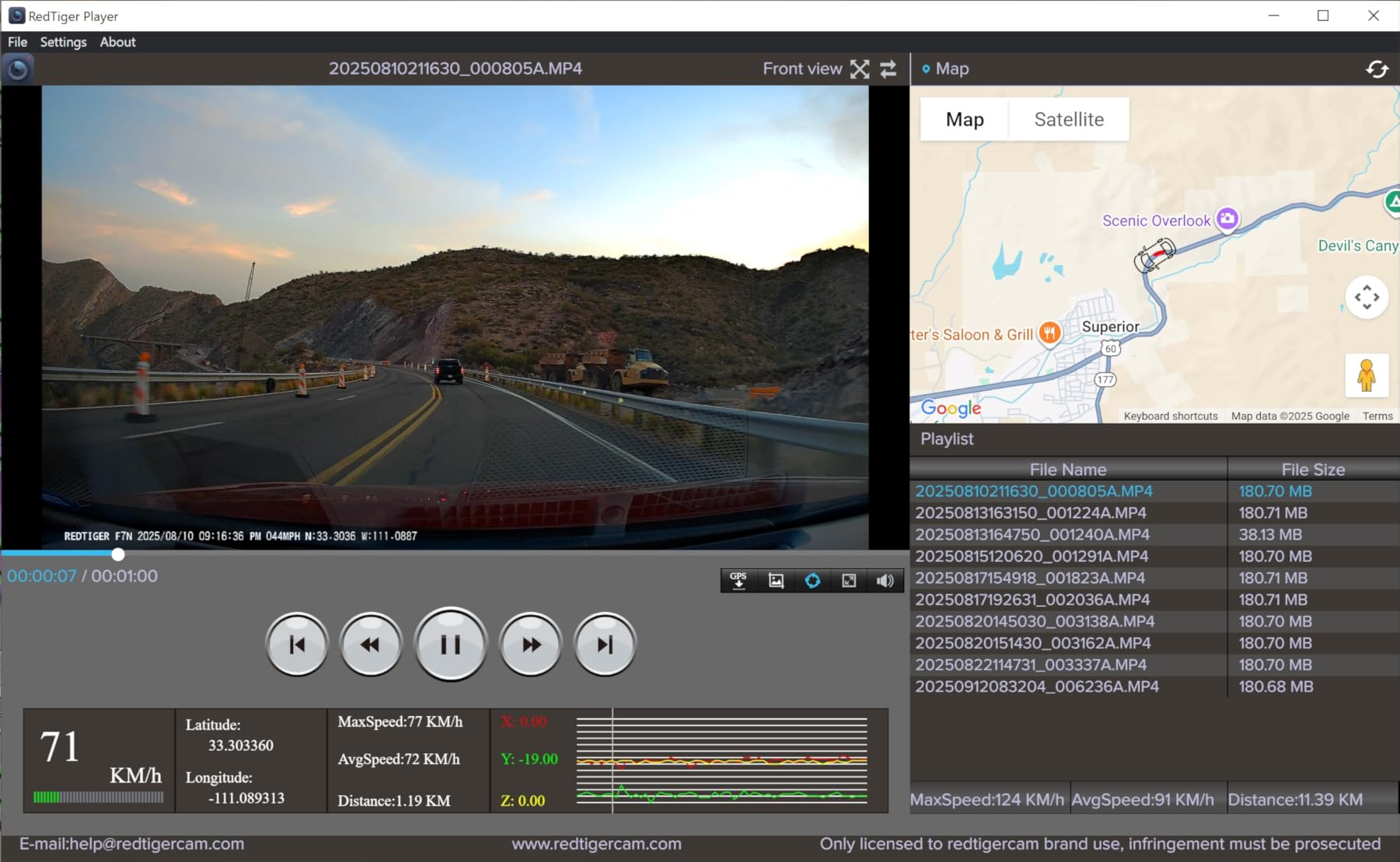Expand the front view to fullscreen

click(x=860, y=69)
